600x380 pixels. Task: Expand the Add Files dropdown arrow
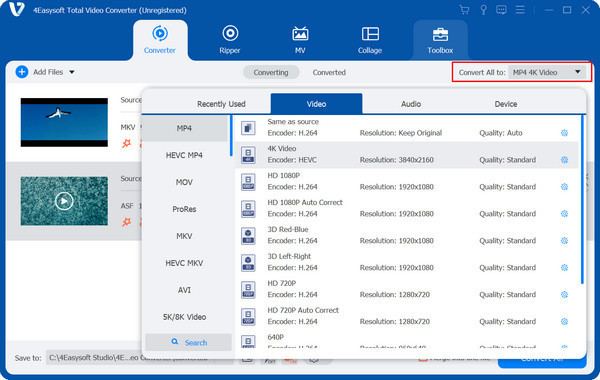(x=72, y=72)
